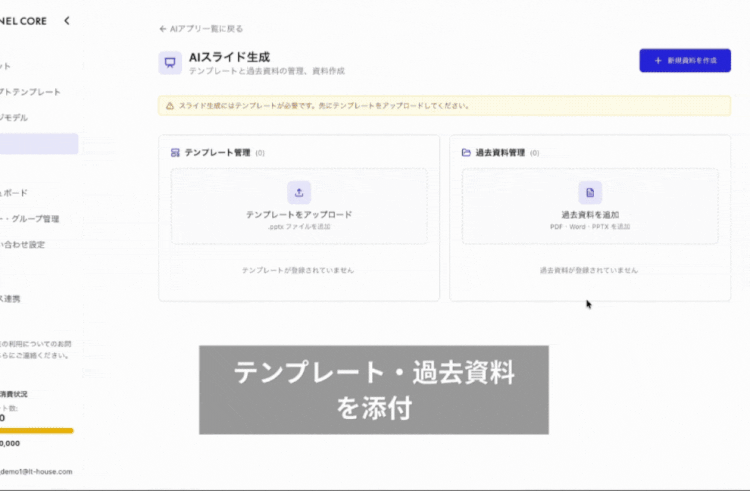Click the AIスライド生成 page title

(x=230, y=57)
